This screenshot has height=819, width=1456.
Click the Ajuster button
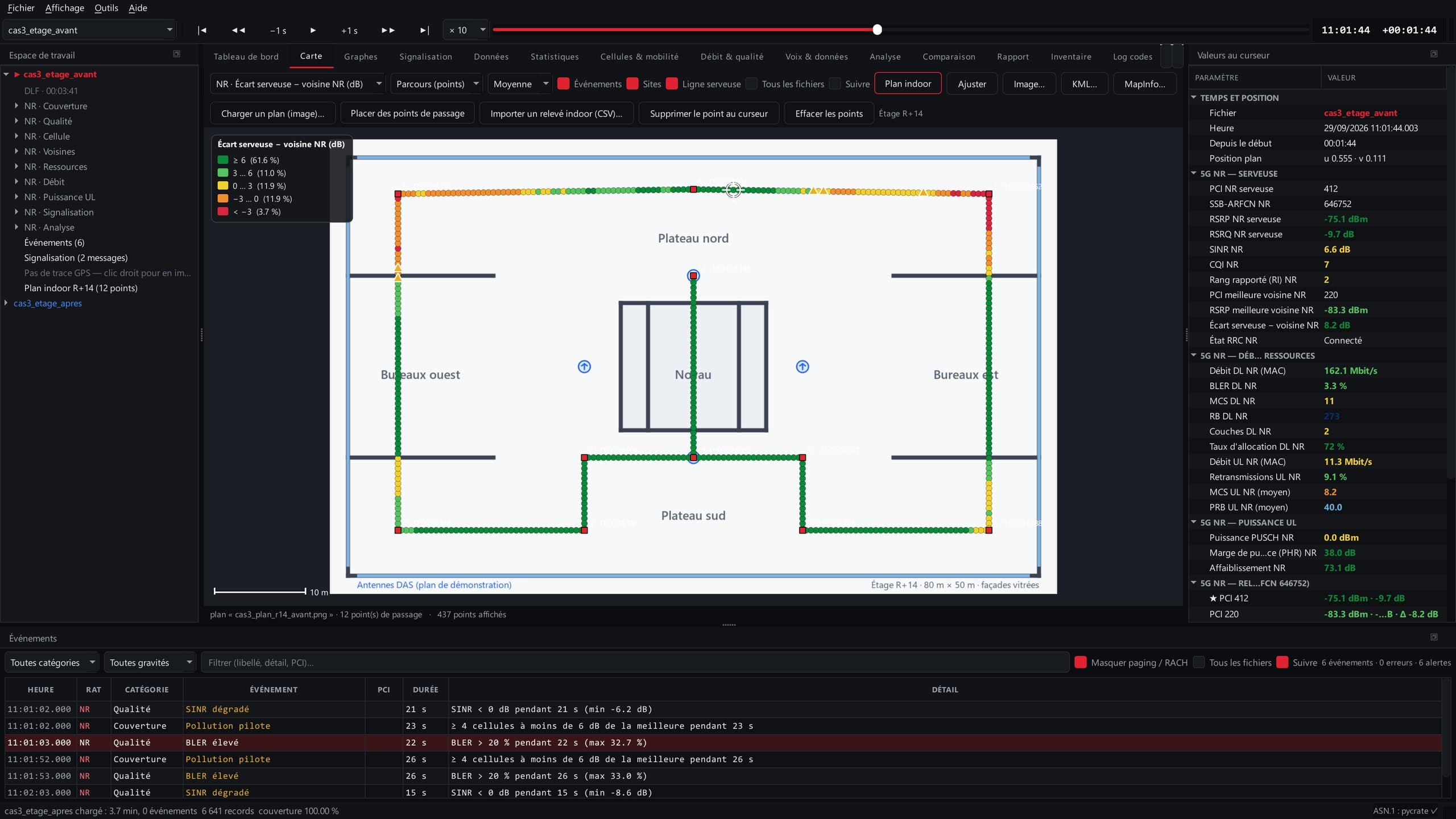tap(972, 84)
